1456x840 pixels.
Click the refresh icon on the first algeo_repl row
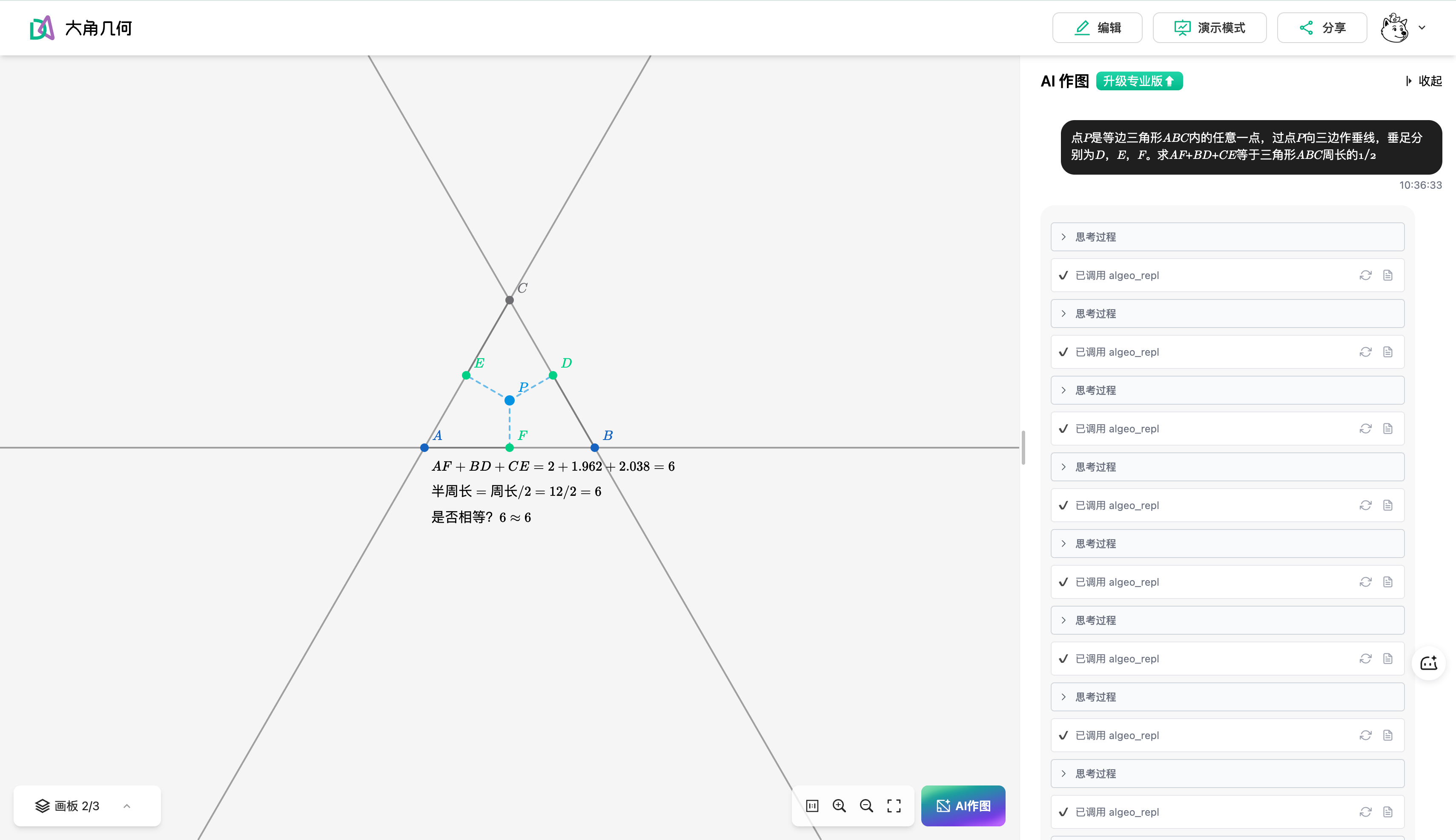point(1365,275)
